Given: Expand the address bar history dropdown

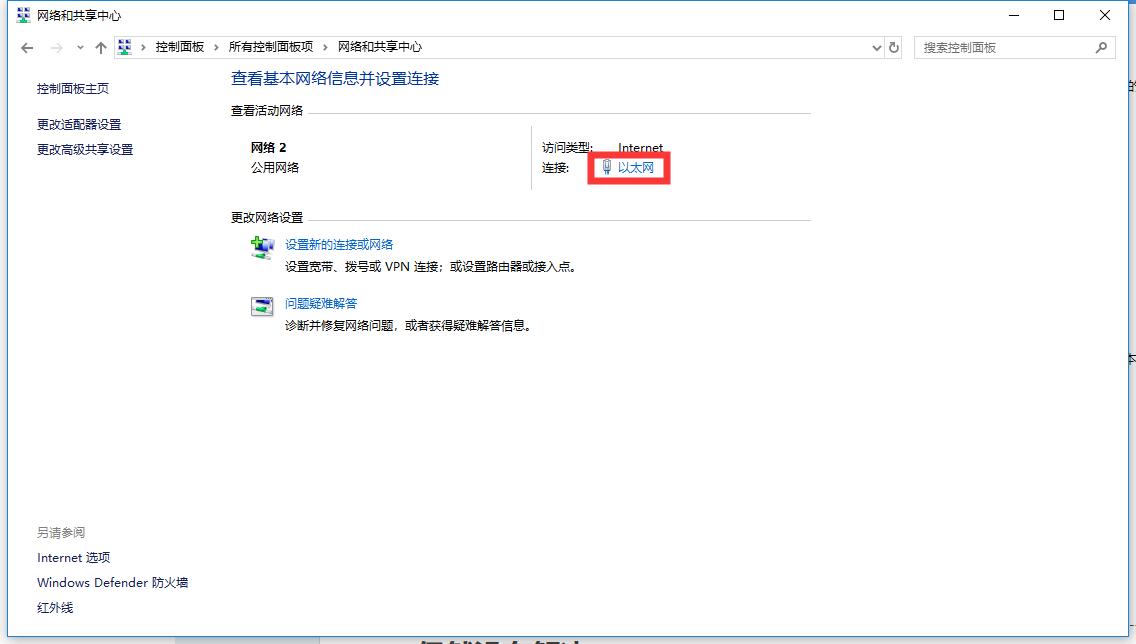Looking at the screenshot, I should (876, 47).
